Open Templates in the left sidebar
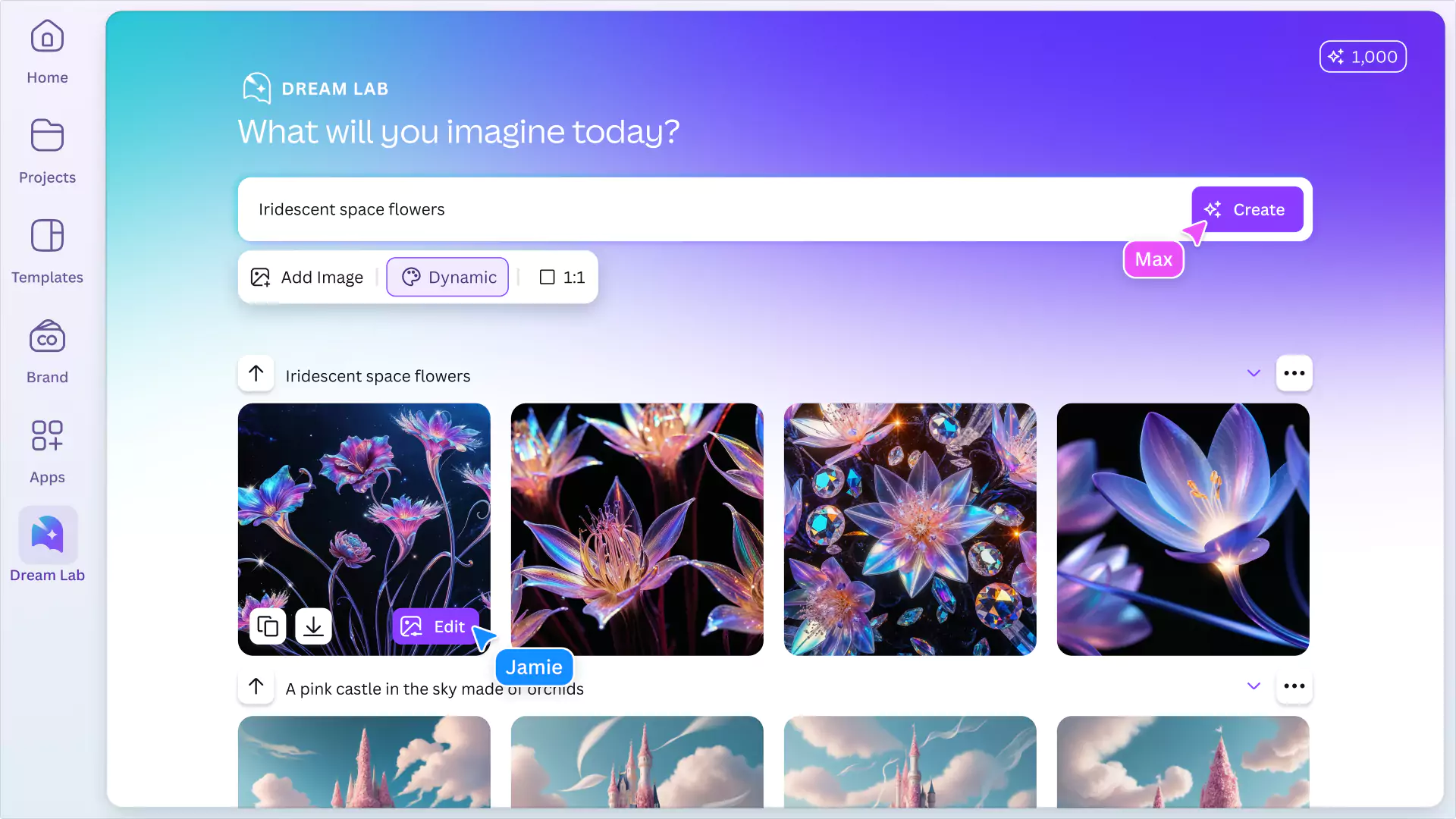The width and height of the screenshot is (1456, 819). [46, 251]
